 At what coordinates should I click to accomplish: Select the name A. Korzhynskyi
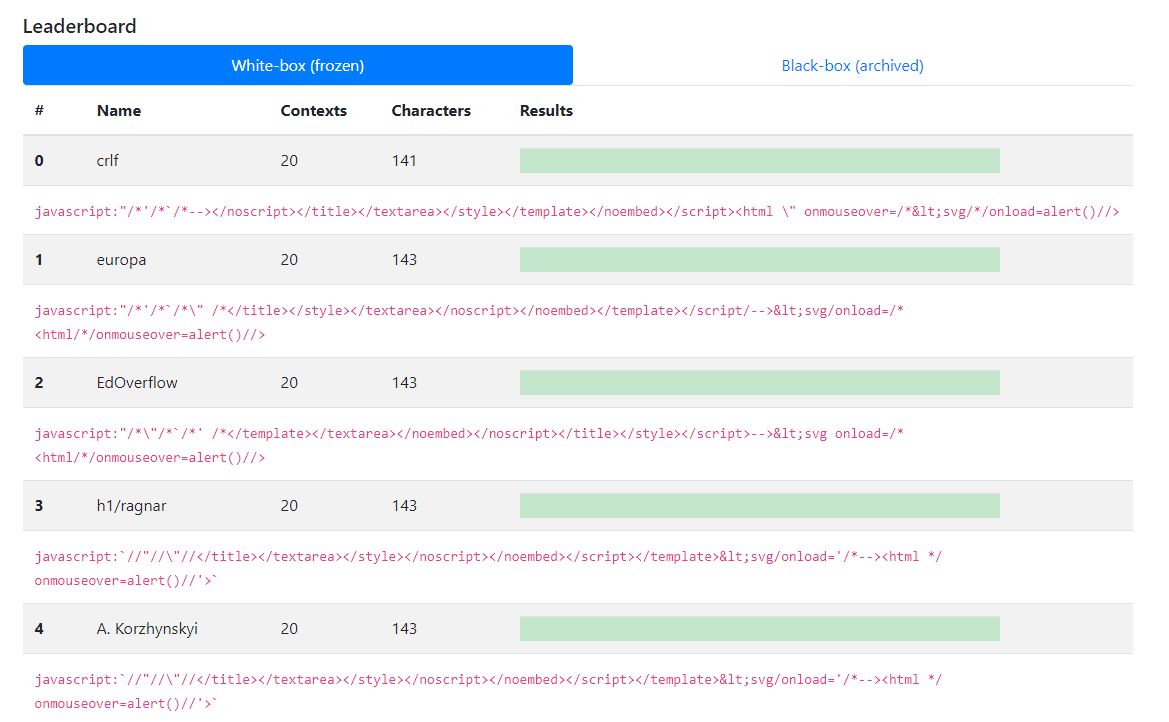click(147, 629)
